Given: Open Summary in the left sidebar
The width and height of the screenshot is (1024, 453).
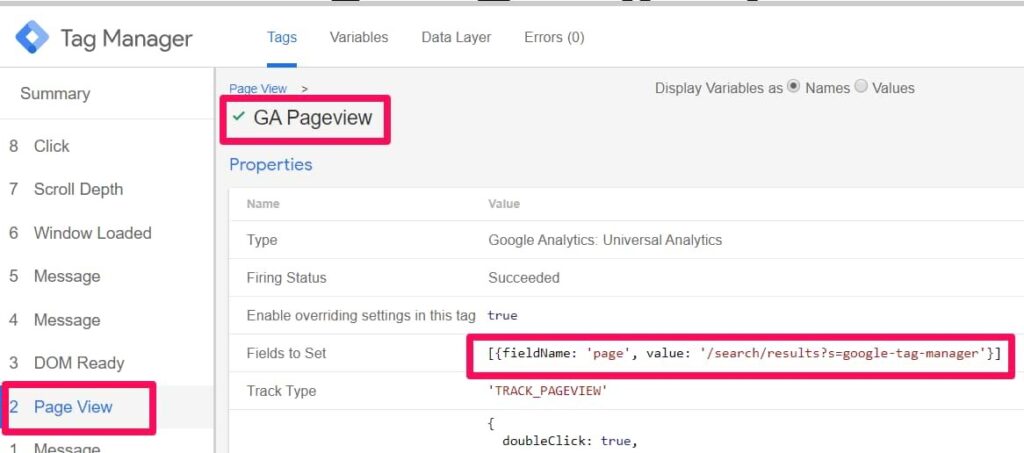Looking at the screenshot, I should (55, 94).
